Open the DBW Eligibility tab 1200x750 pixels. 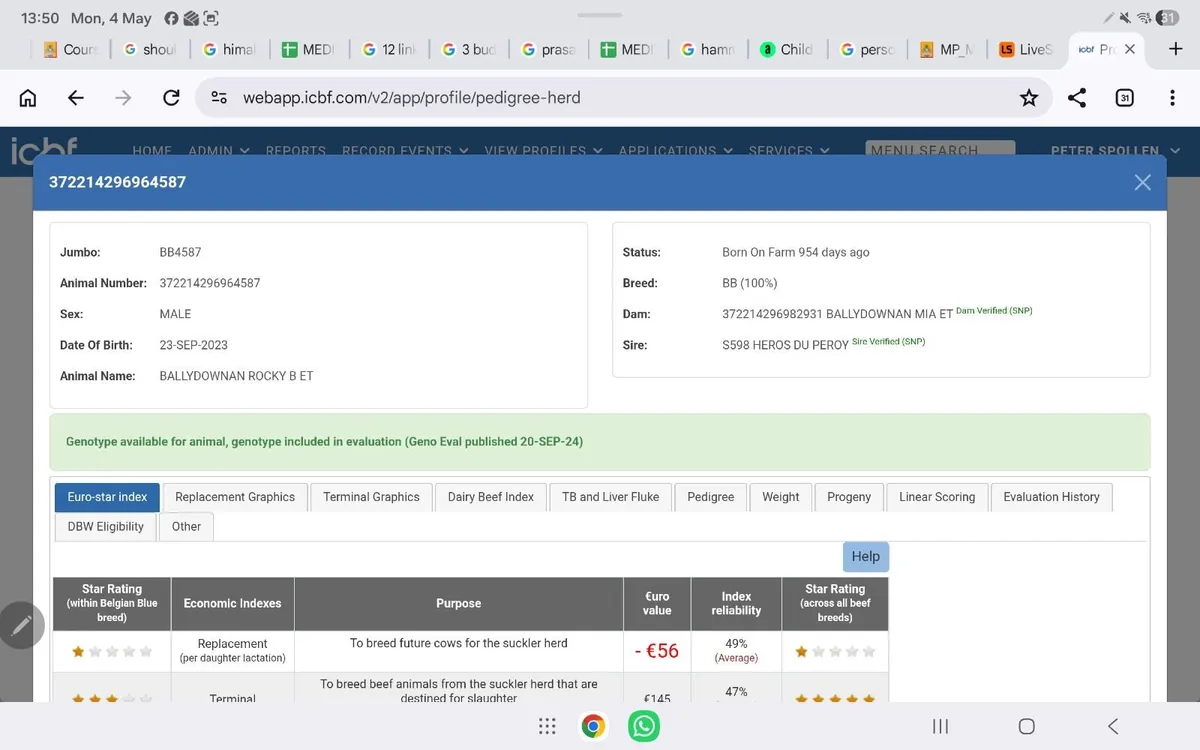pos(105,526)
